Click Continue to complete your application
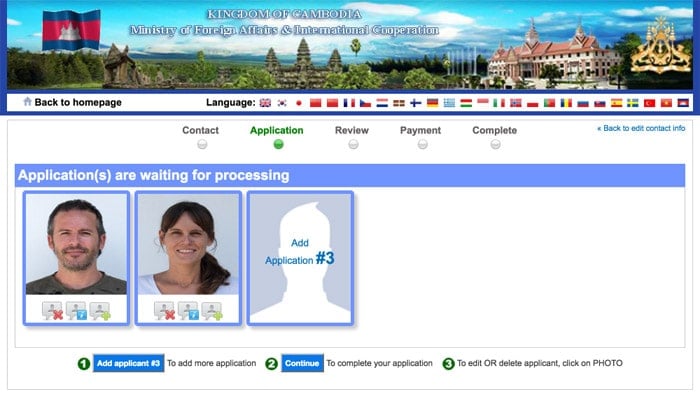 pos(302,363)
